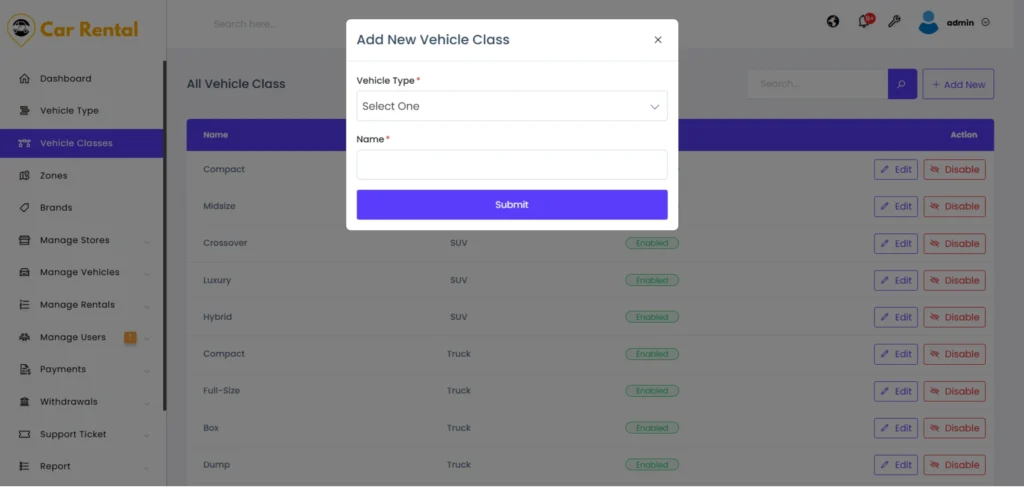This screenshot has width=1024, height=489.
Task: Click the wrench settings icon
Action: click(x=894, y=21)
